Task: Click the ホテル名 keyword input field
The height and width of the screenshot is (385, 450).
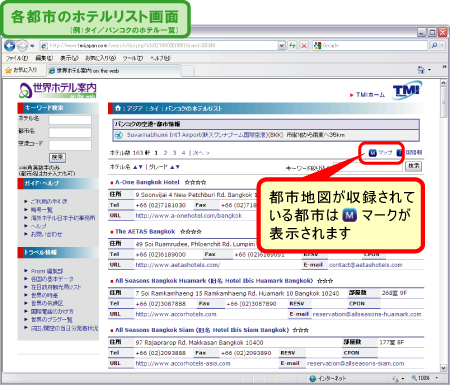Action: pyautogui.click(x=70, y=120)
